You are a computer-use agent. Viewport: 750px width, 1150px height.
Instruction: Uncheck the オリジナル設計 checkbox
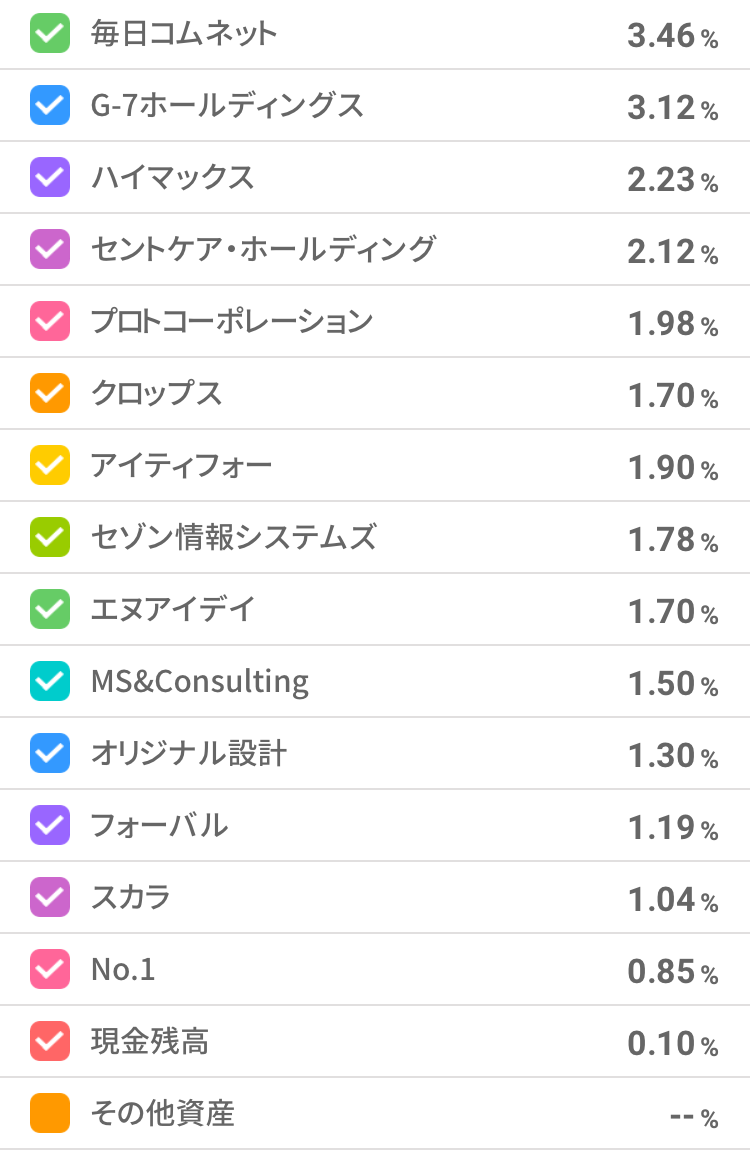tap(50, 753)
